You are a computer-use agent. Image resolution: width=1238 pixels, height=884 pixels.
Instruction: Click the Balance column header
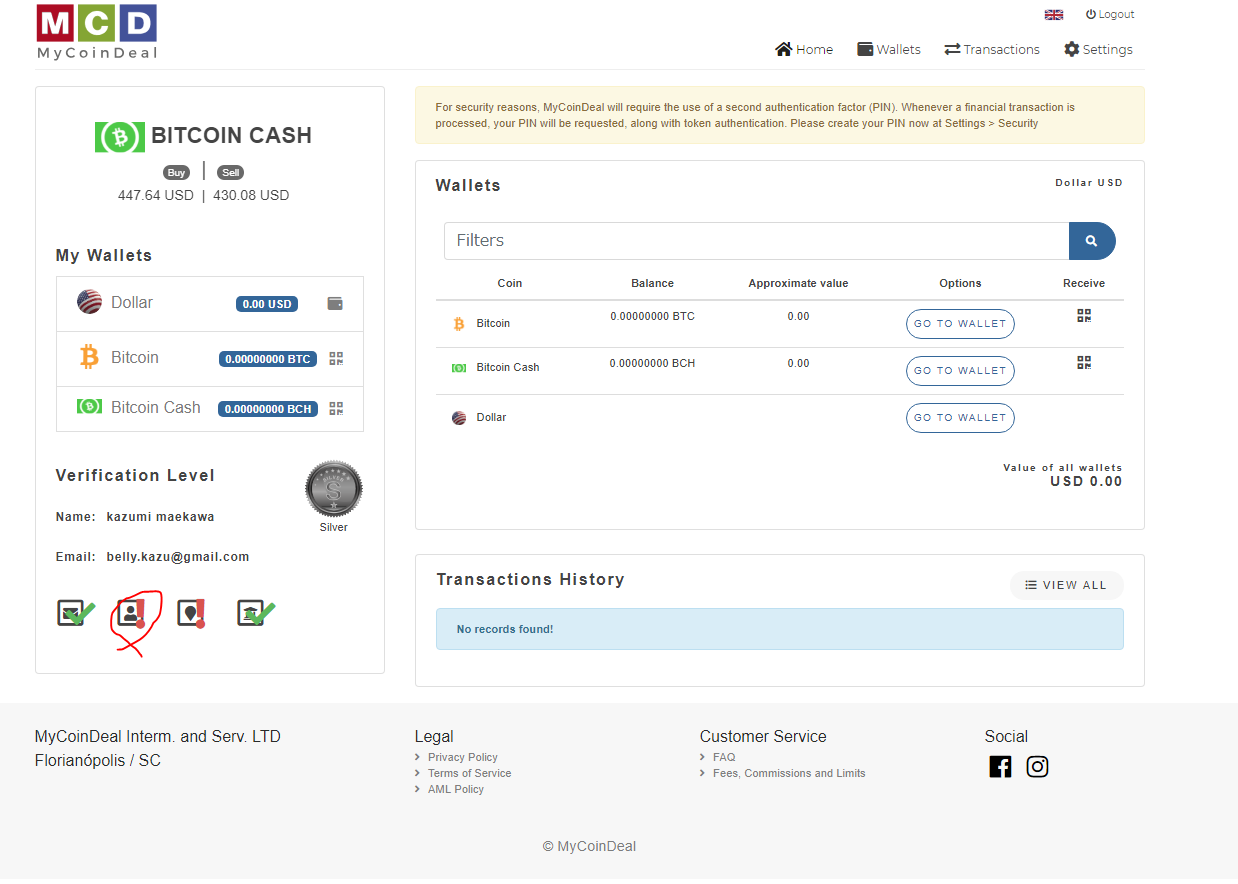(x=653, y=284)
